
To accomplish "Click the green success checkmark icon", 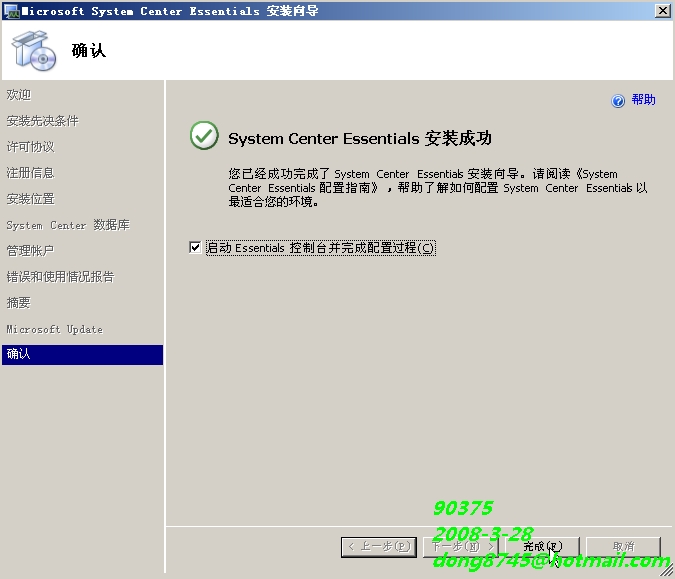I will (204, 135).
